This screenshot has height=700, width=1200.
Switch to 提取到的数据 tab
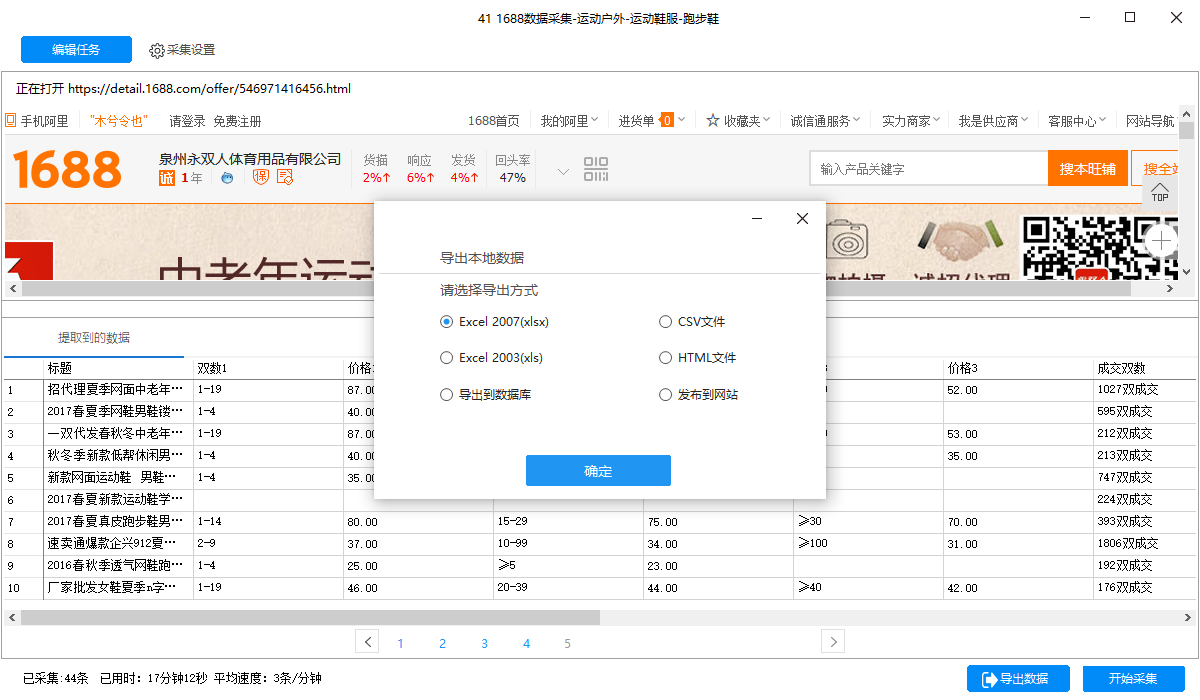click(94, 338)
